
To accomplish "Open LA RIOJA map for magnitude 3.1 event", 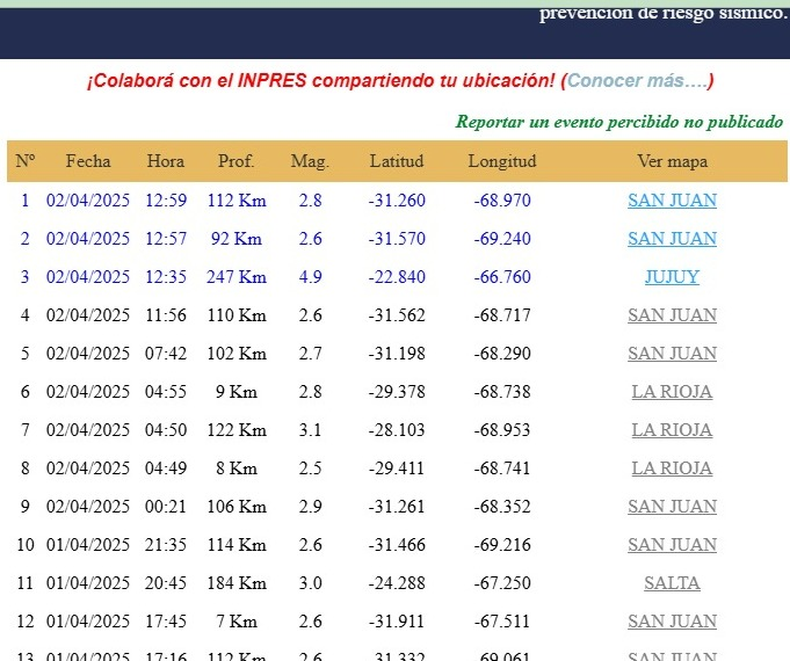I will (x=672, y=430).
